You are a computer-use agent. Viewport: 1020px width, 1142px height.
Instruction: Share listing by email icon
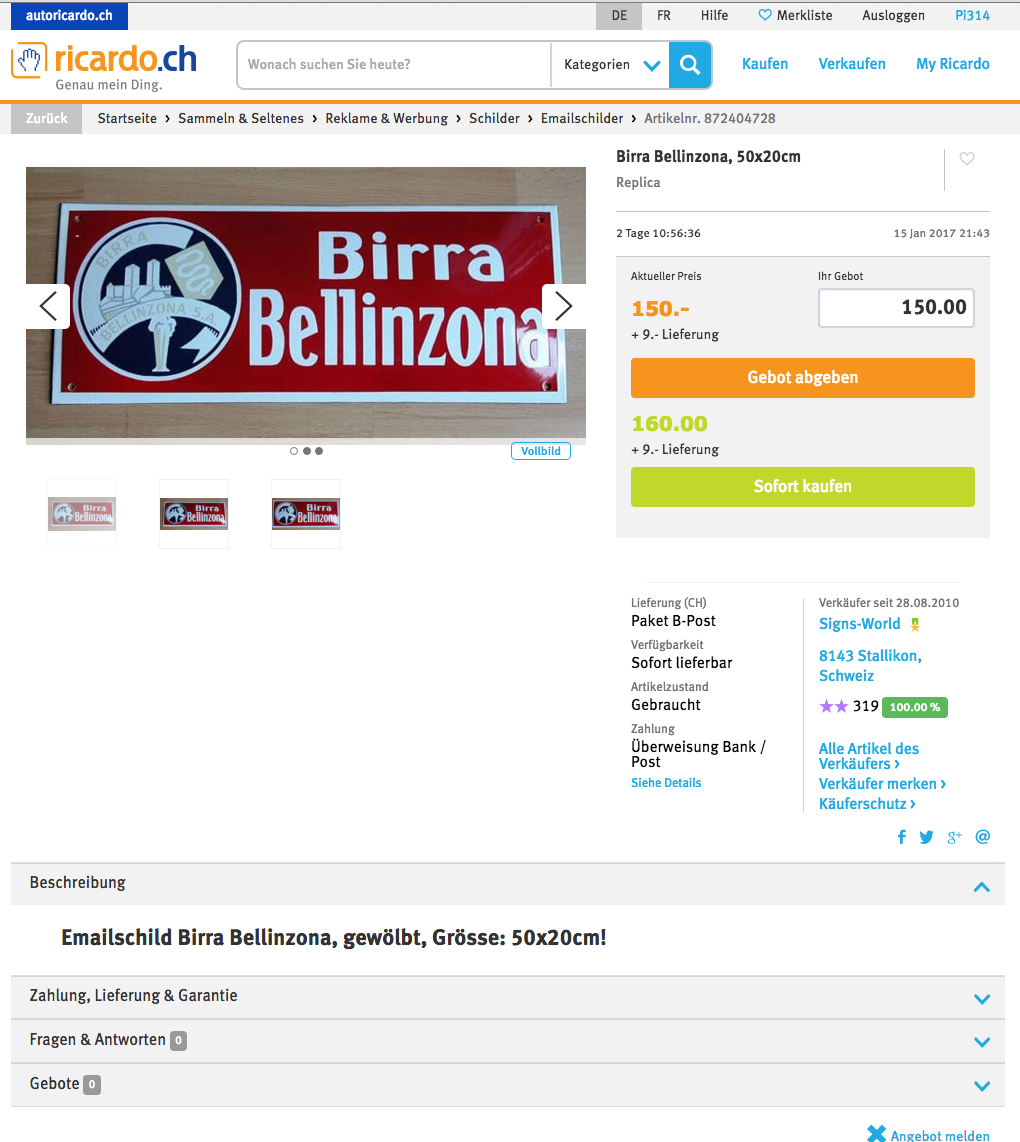pyautogui.click(x=983, y=837)
